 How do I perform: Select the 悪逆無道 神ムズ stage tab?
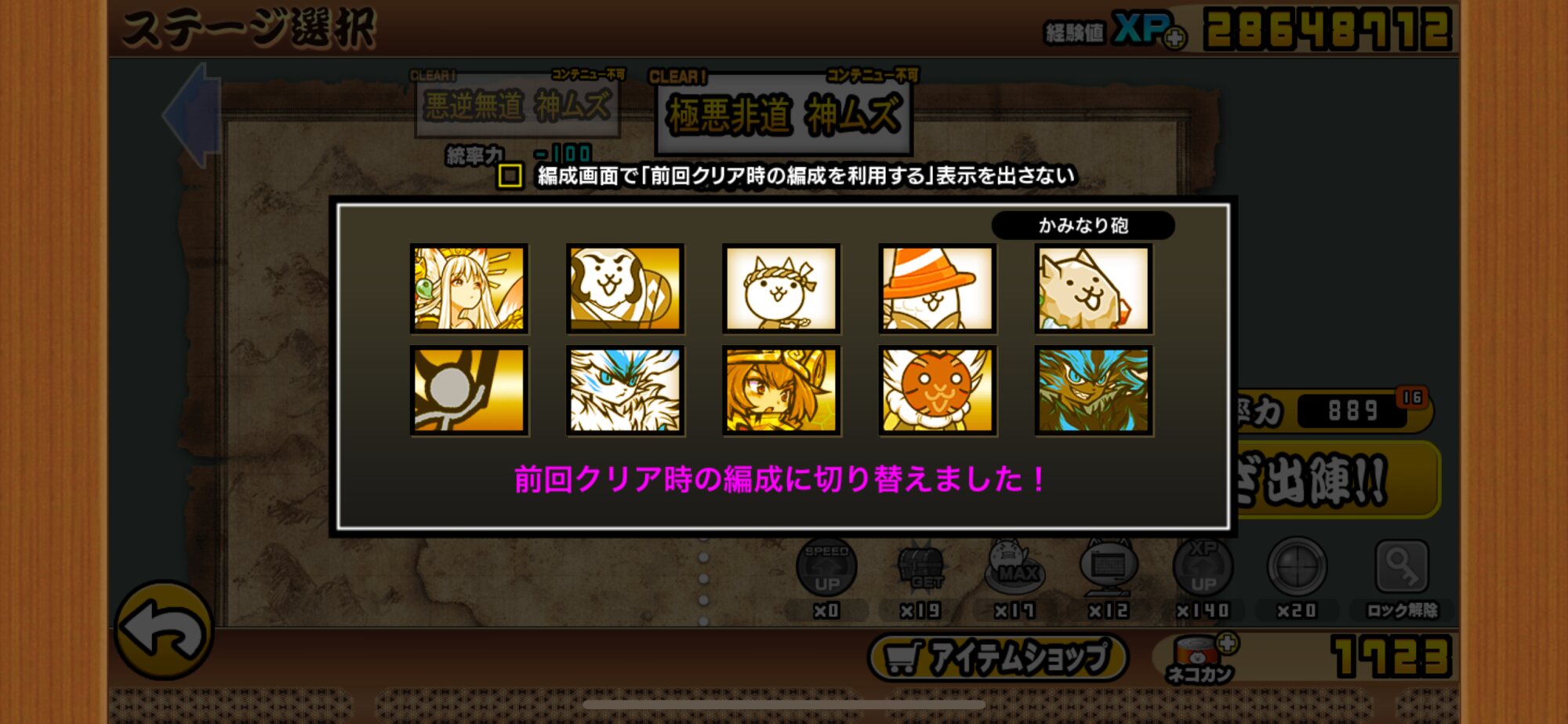coord(517,104)
